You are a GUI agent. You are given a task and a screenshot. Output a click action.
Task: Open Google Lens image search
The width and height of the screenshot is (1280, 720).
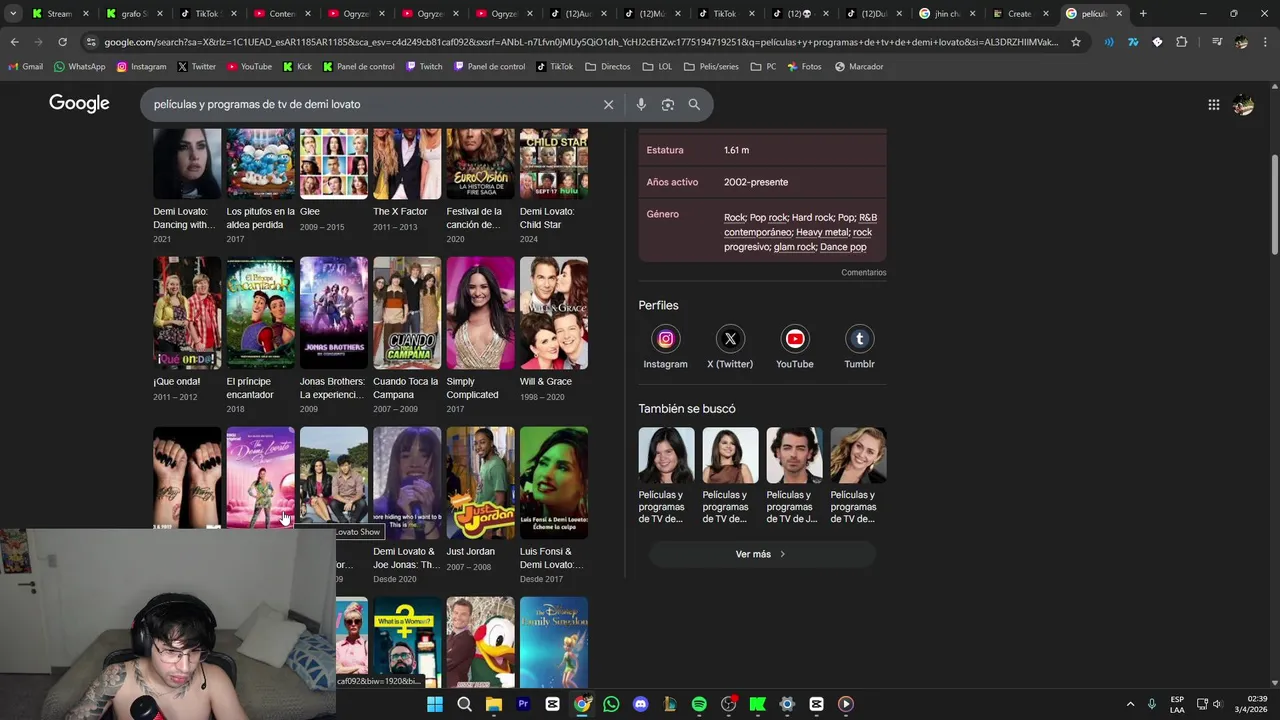667,104
